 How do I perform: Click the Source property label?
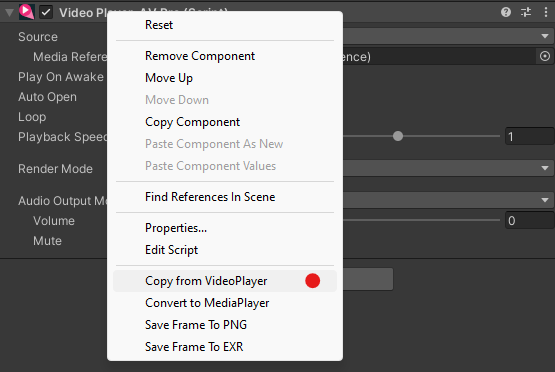coord(38,37)
